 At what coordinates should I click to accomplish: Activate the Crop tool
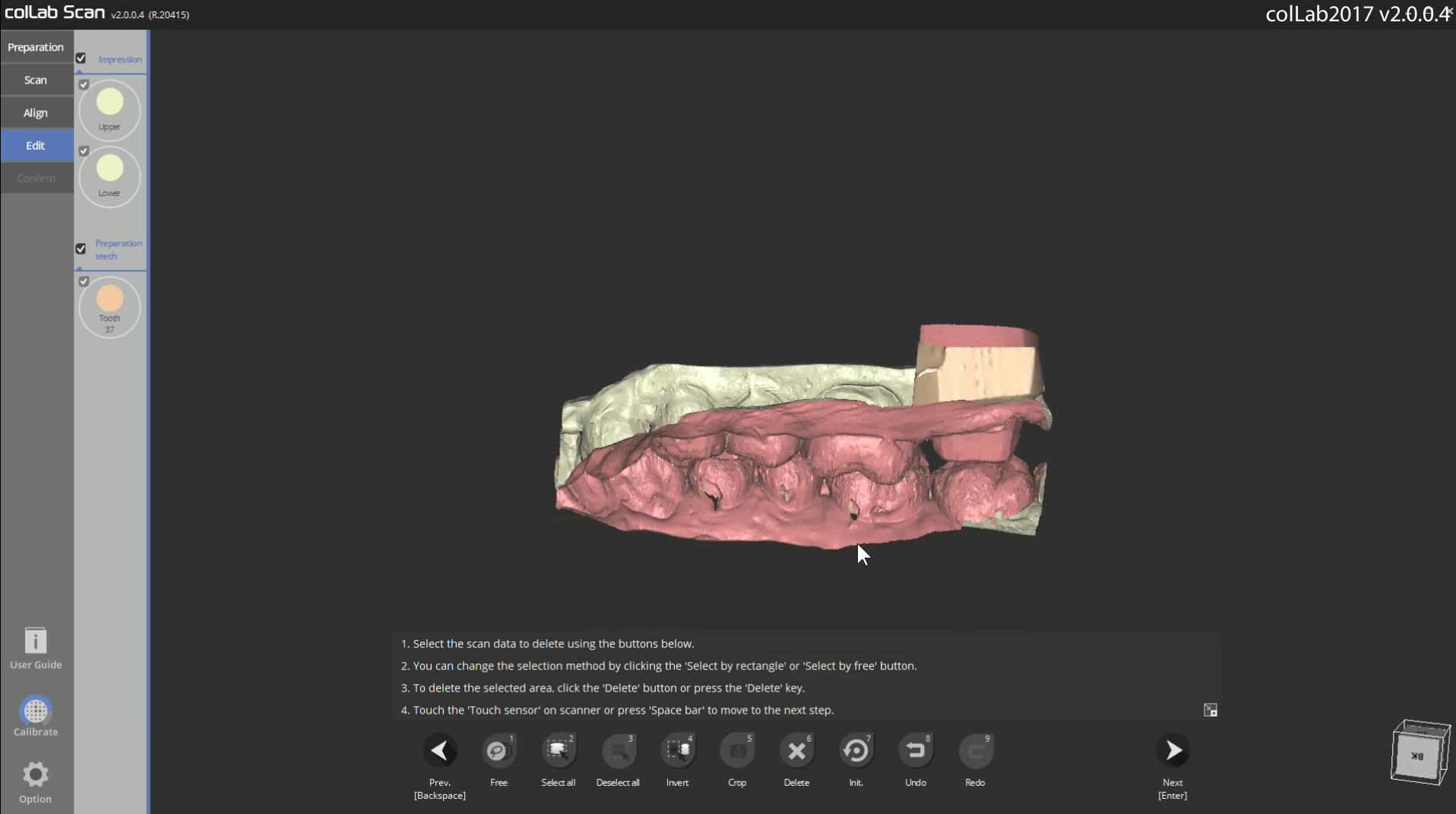(737, 751)
